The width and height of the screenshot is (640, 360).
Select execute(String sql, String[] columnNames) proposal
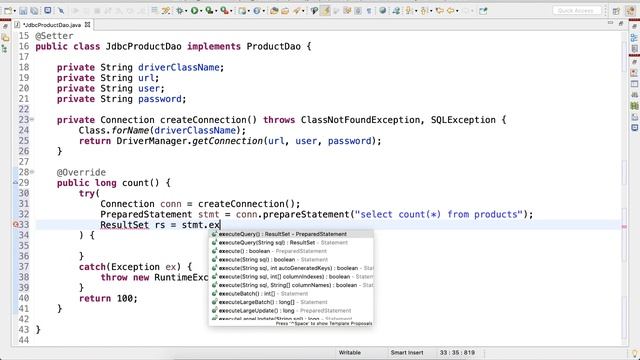click(x=291, y=285)
